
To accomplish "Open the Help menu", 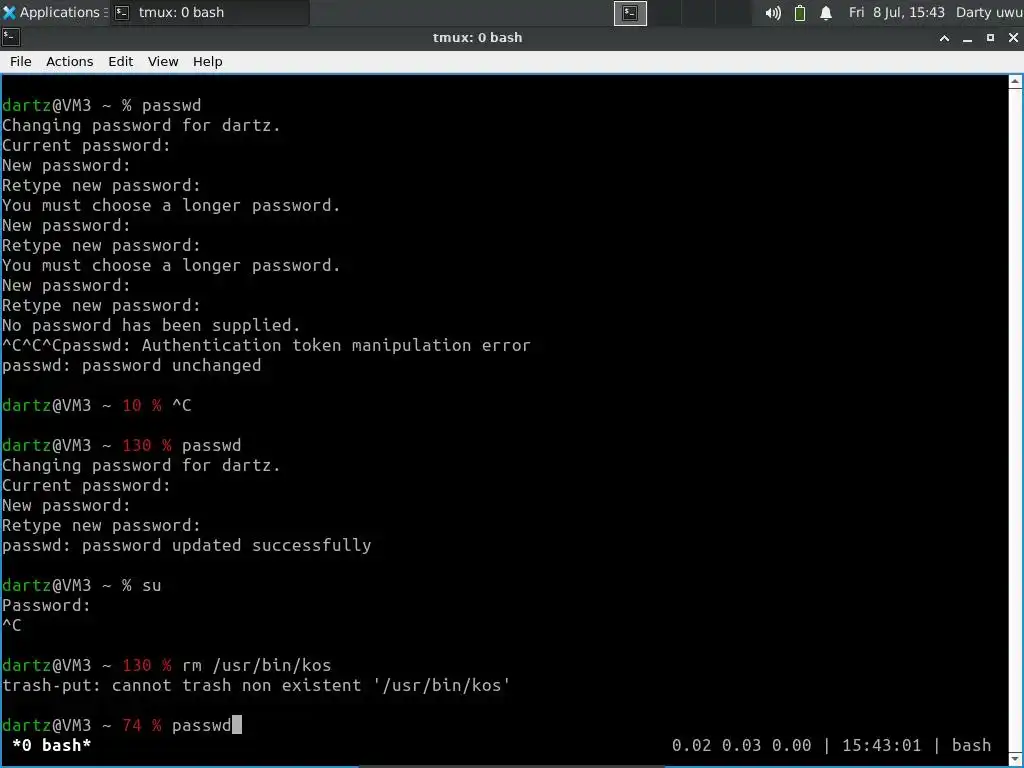I will pos(208,61).
